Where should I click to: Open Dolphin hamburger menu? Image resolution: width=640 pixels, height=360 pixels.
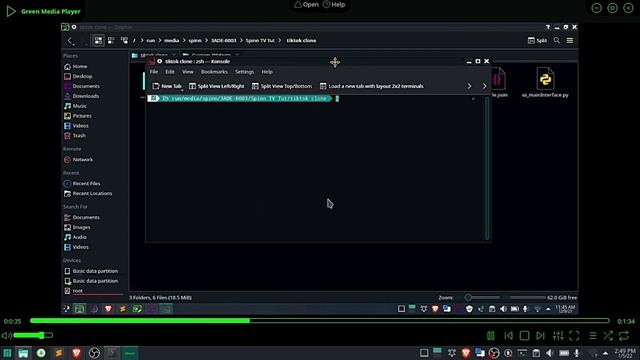[x=570, y=40]
